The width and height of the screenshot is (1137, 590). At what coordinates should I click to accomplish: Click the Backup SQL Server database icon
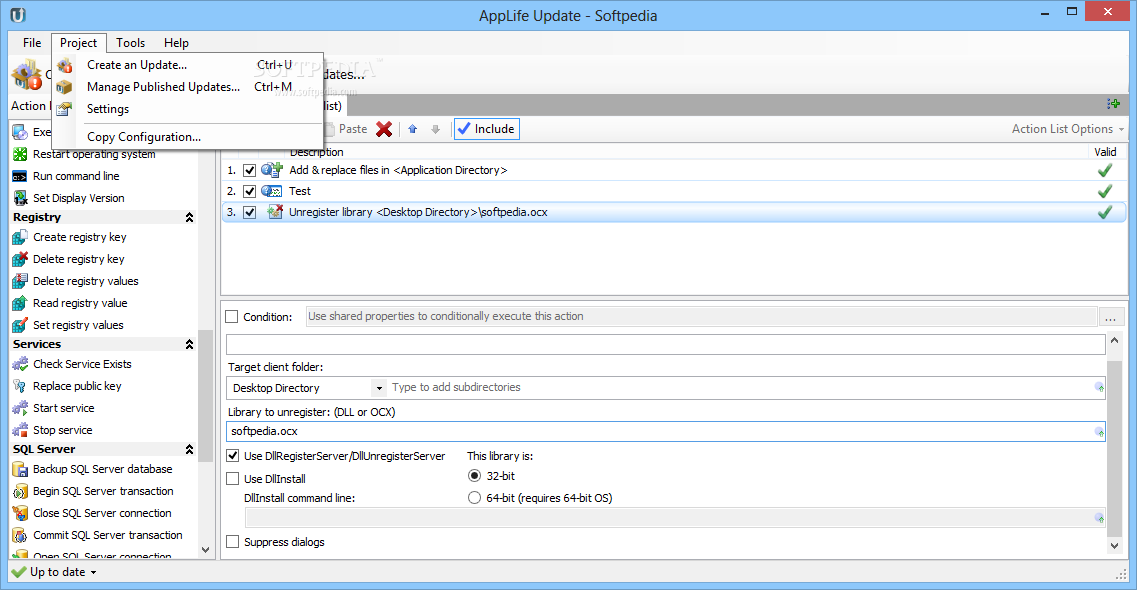20,469
